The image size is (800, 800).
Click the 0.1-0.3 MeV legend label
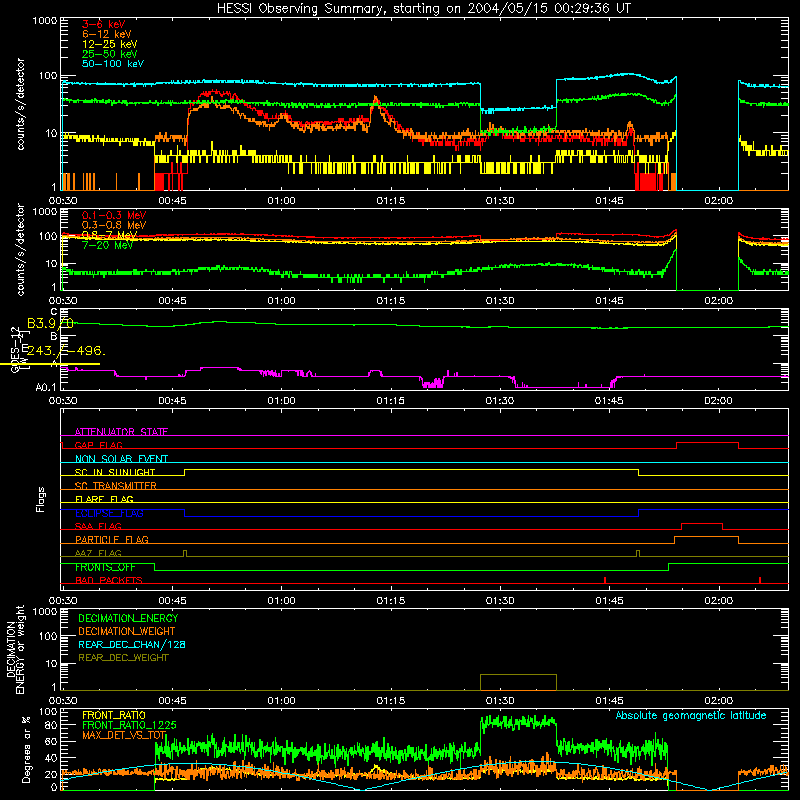point(114,216)
